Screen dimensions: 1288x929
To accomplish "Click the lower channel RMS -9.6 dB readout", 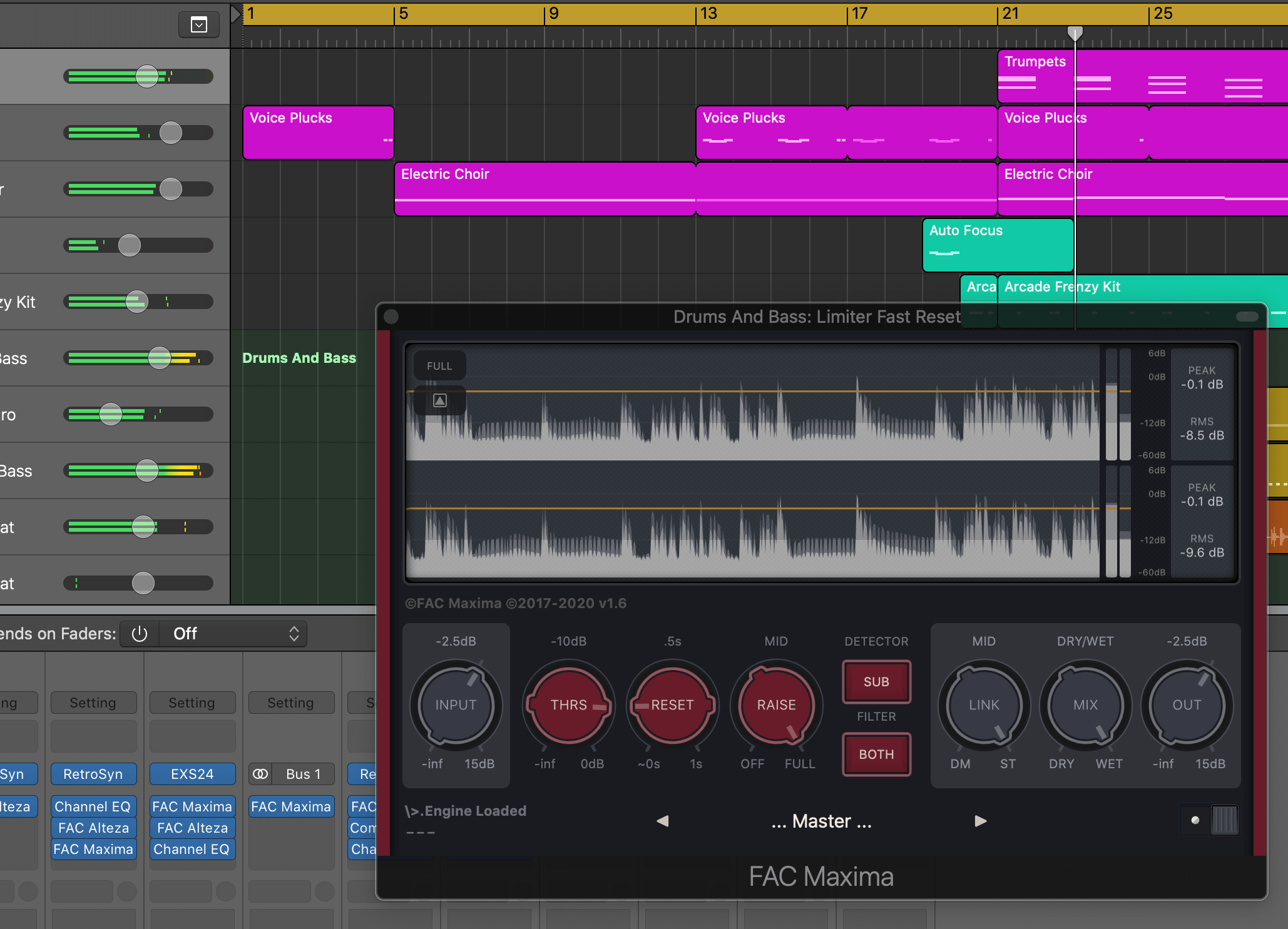I will click(1202, 546).
